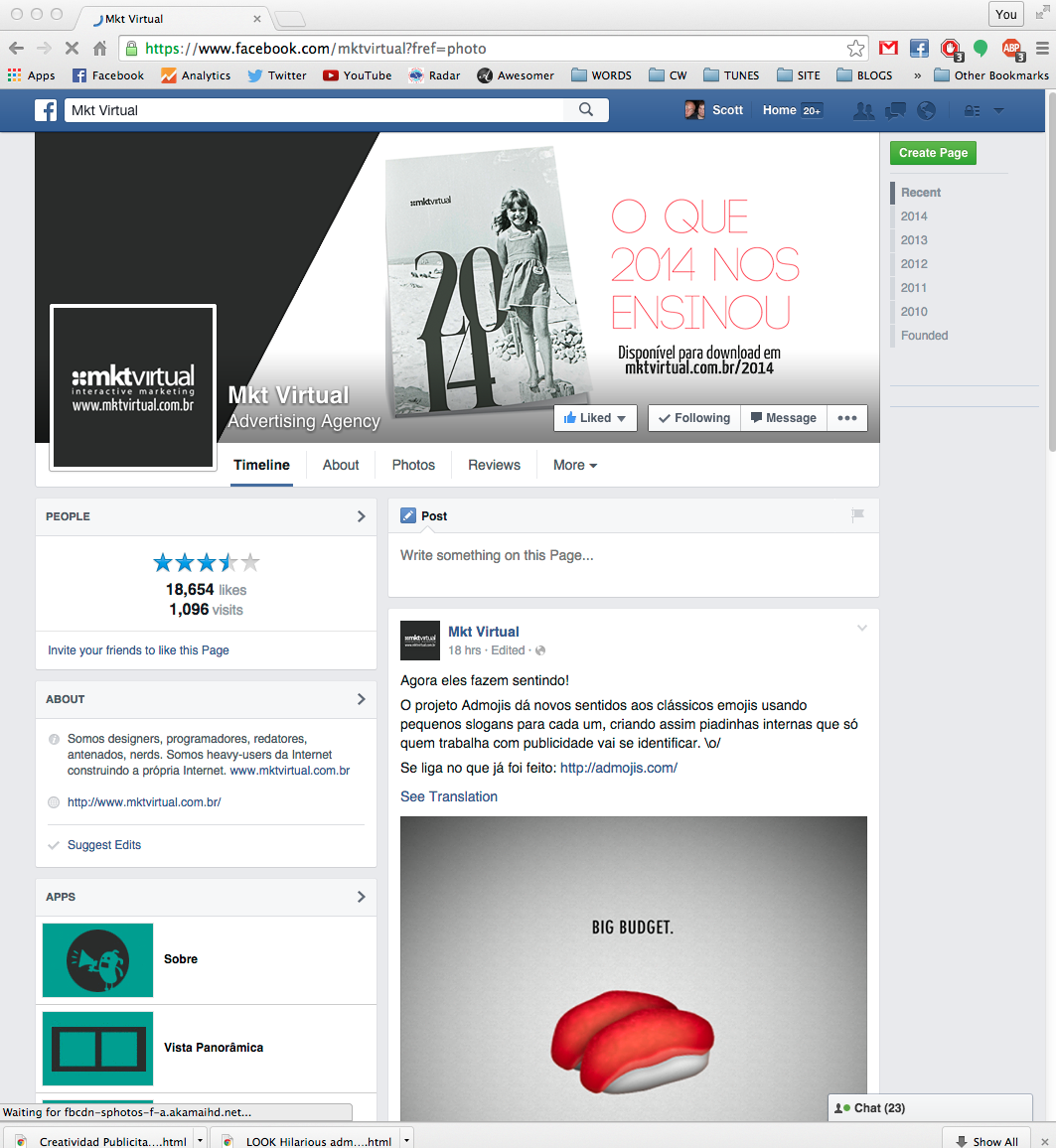This screenshot has height=1148, width=1056.
Task: Click the page's star rating
Action: pos(206,562)
